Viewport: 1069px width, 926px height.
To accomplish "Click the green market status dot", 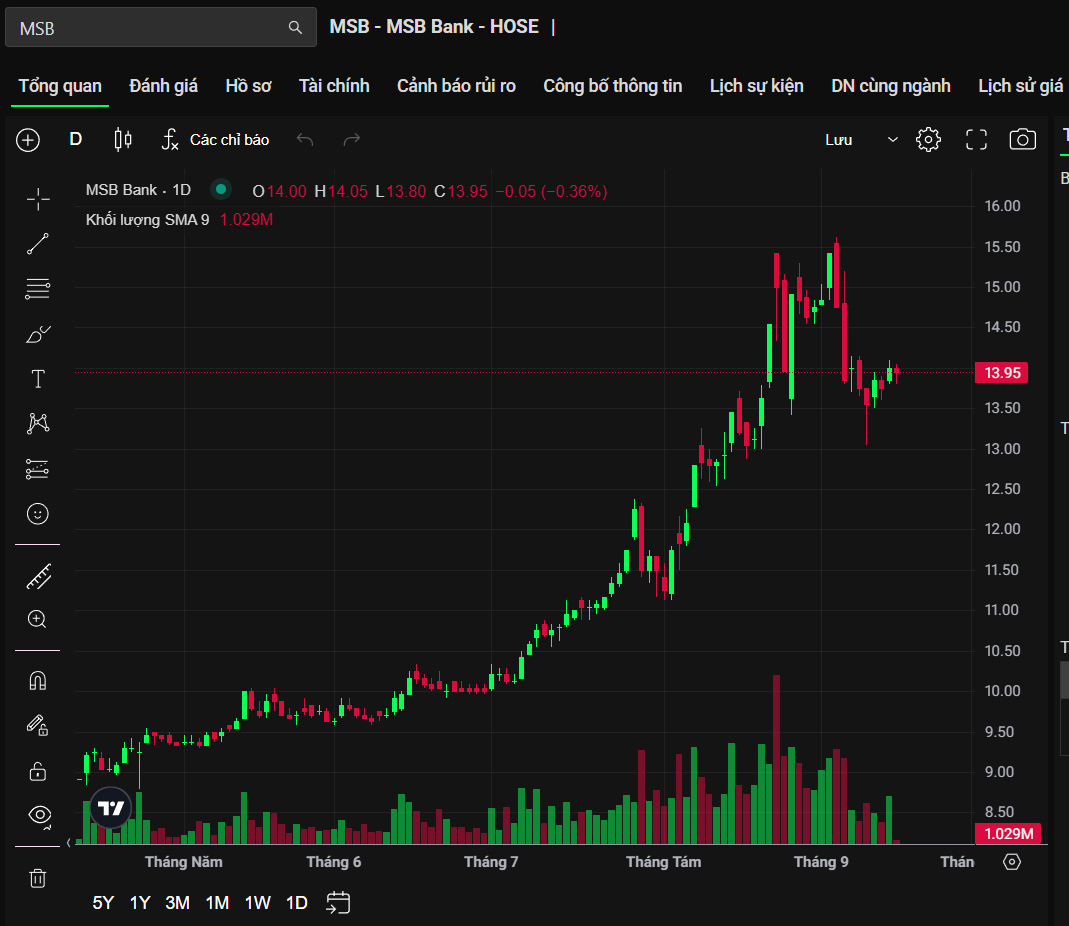I will click(221, 190).
